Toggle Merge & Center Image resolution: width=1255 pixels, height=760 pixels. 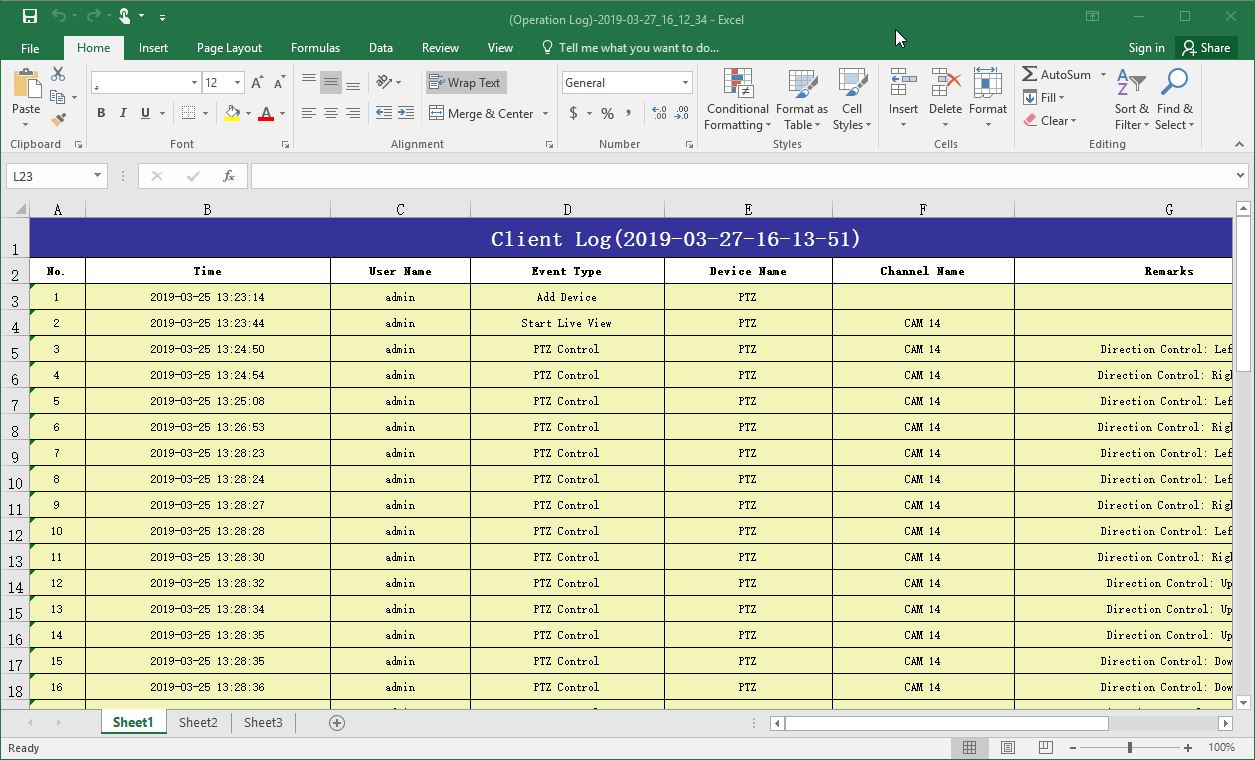pos(482,113)
